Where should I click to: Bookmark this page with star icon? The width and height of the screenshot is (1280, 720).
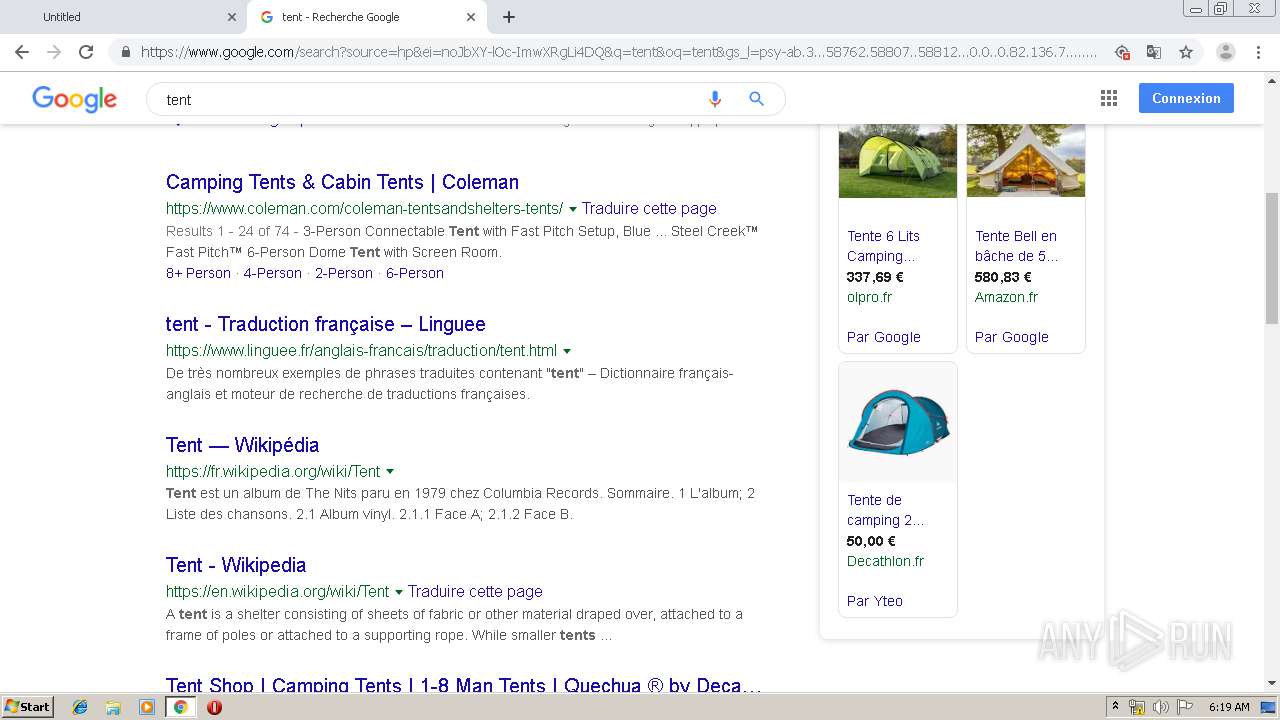click(1186, 52)
